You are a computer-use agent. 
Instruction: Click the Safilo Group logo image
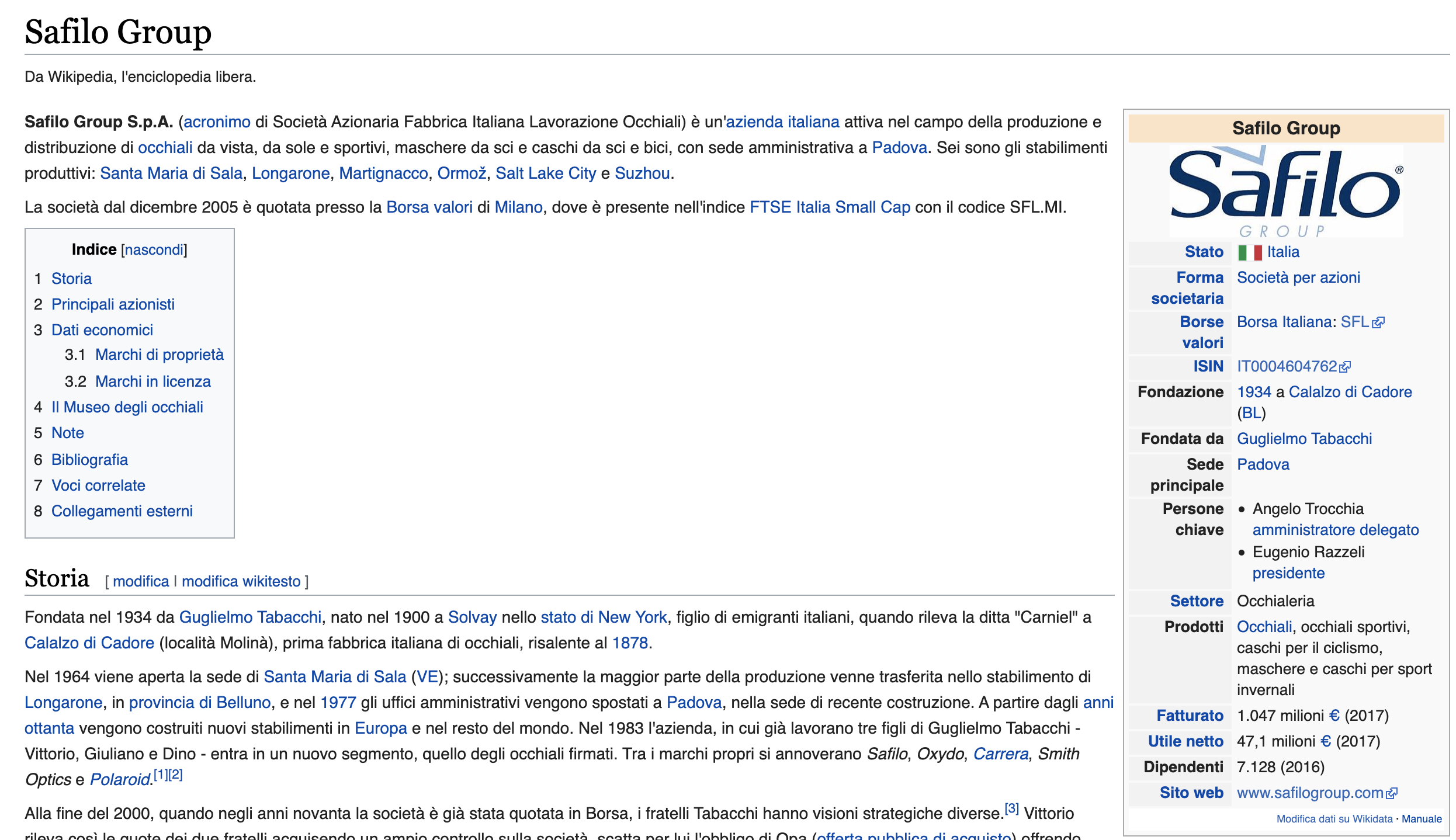[1285, 192]
